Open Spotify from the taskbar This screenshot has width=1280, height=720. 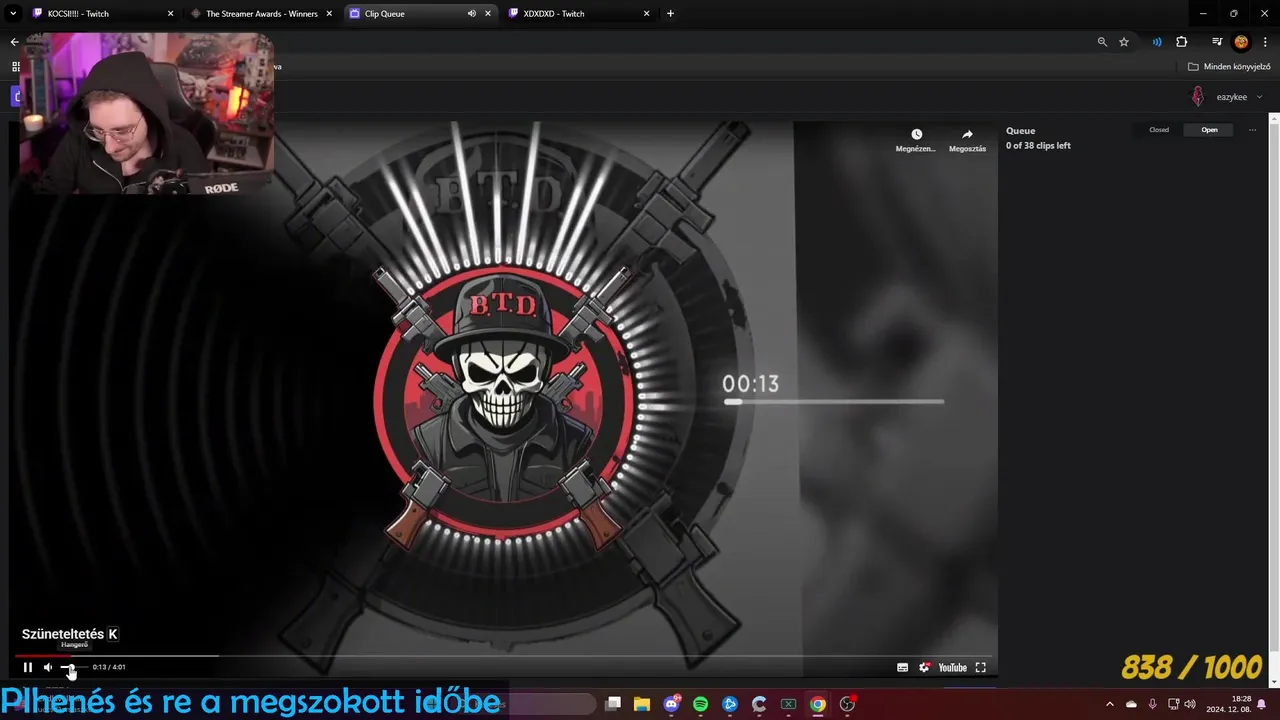(701, 704)
